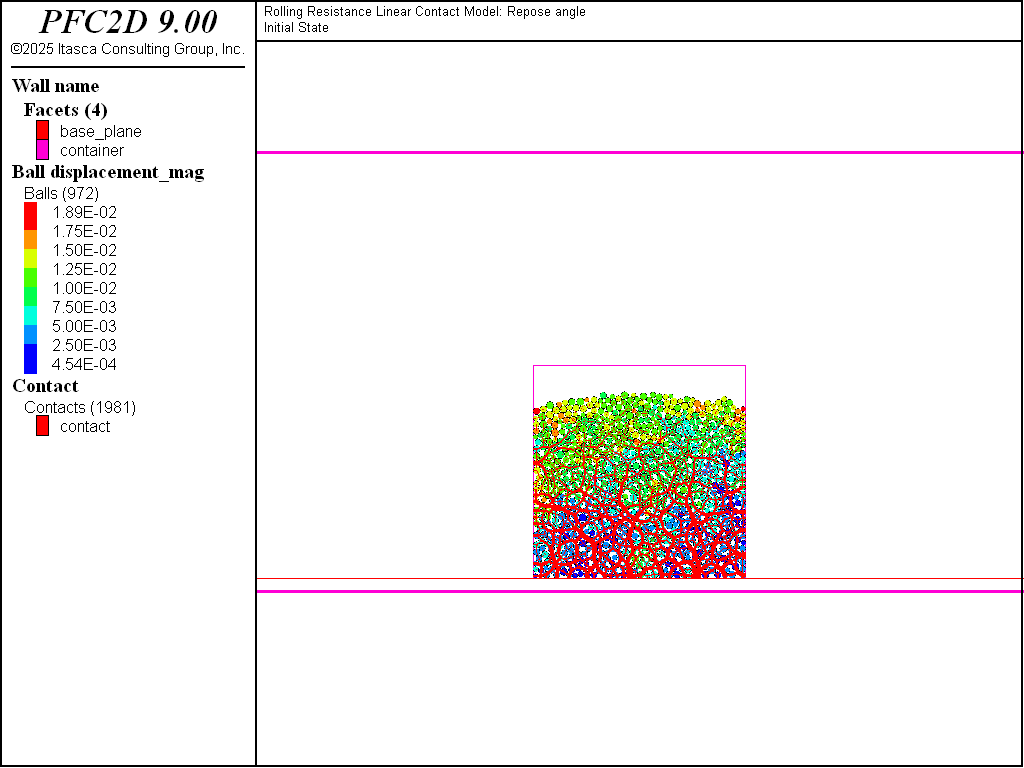The width and height of the screenshot is (1024, 768).
Task: Click the Itasca Consulting Group copyright text
Action: click(x=128, y=49)
